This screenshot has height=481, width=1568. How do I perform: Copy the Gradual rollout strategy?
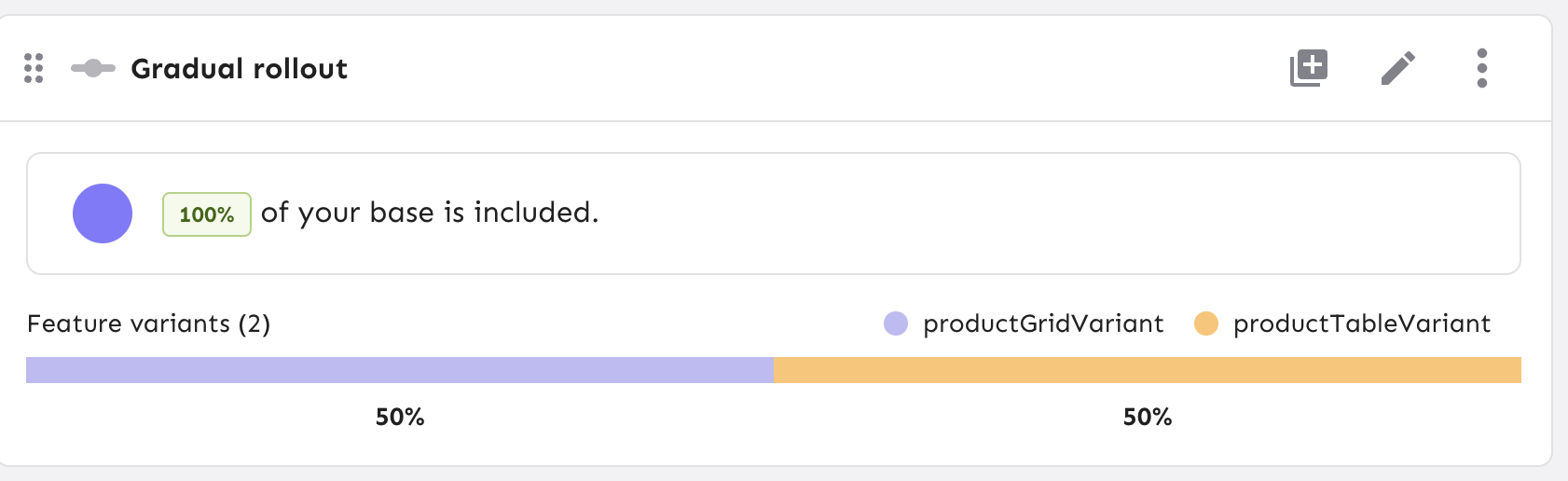pos(1309,68)
